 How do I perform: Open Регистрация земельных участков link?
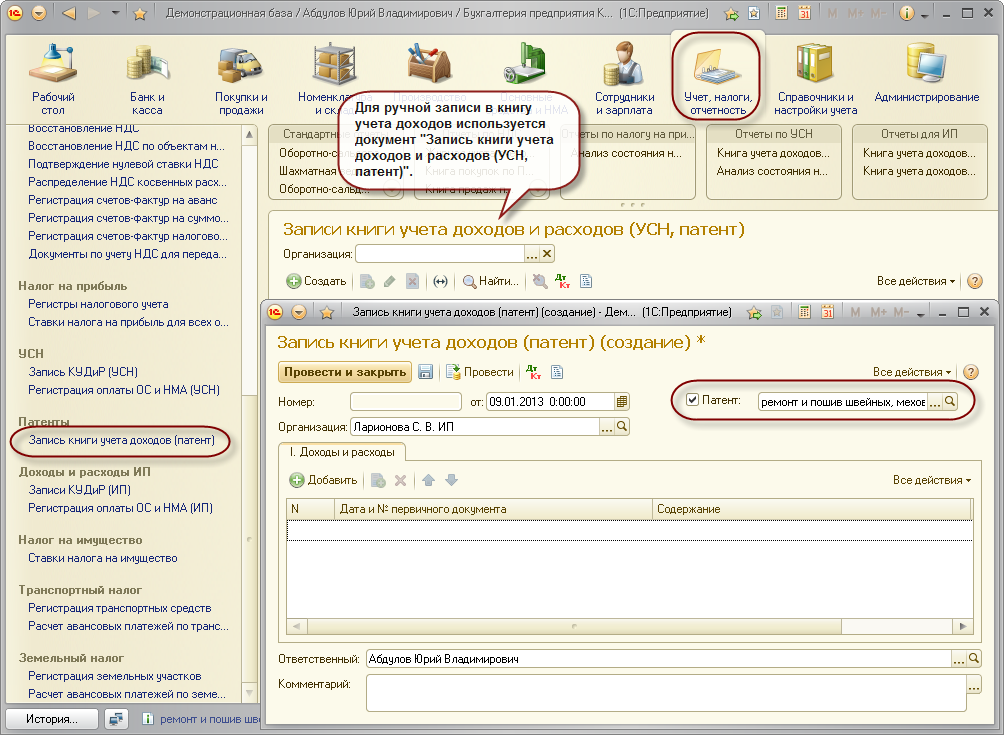[x=115, y=676]
